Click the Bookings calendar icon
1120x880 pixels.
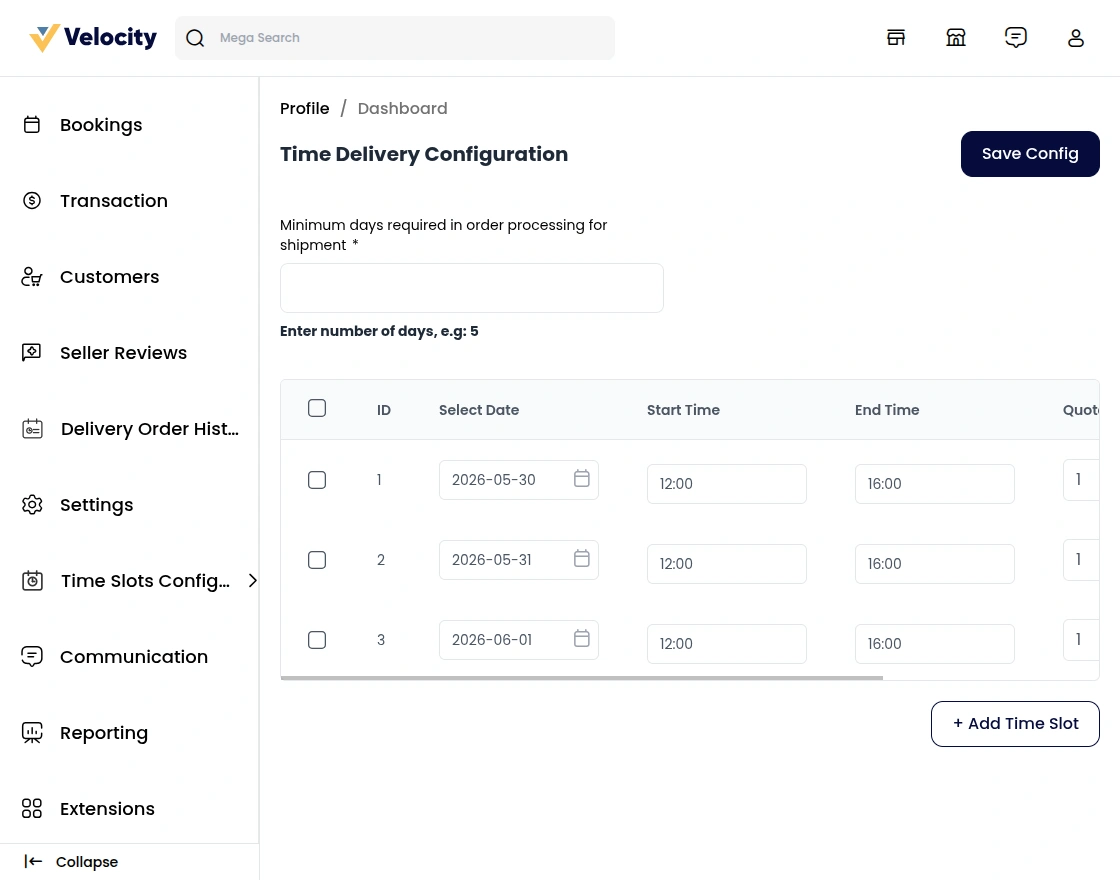(x=32, y=125)
